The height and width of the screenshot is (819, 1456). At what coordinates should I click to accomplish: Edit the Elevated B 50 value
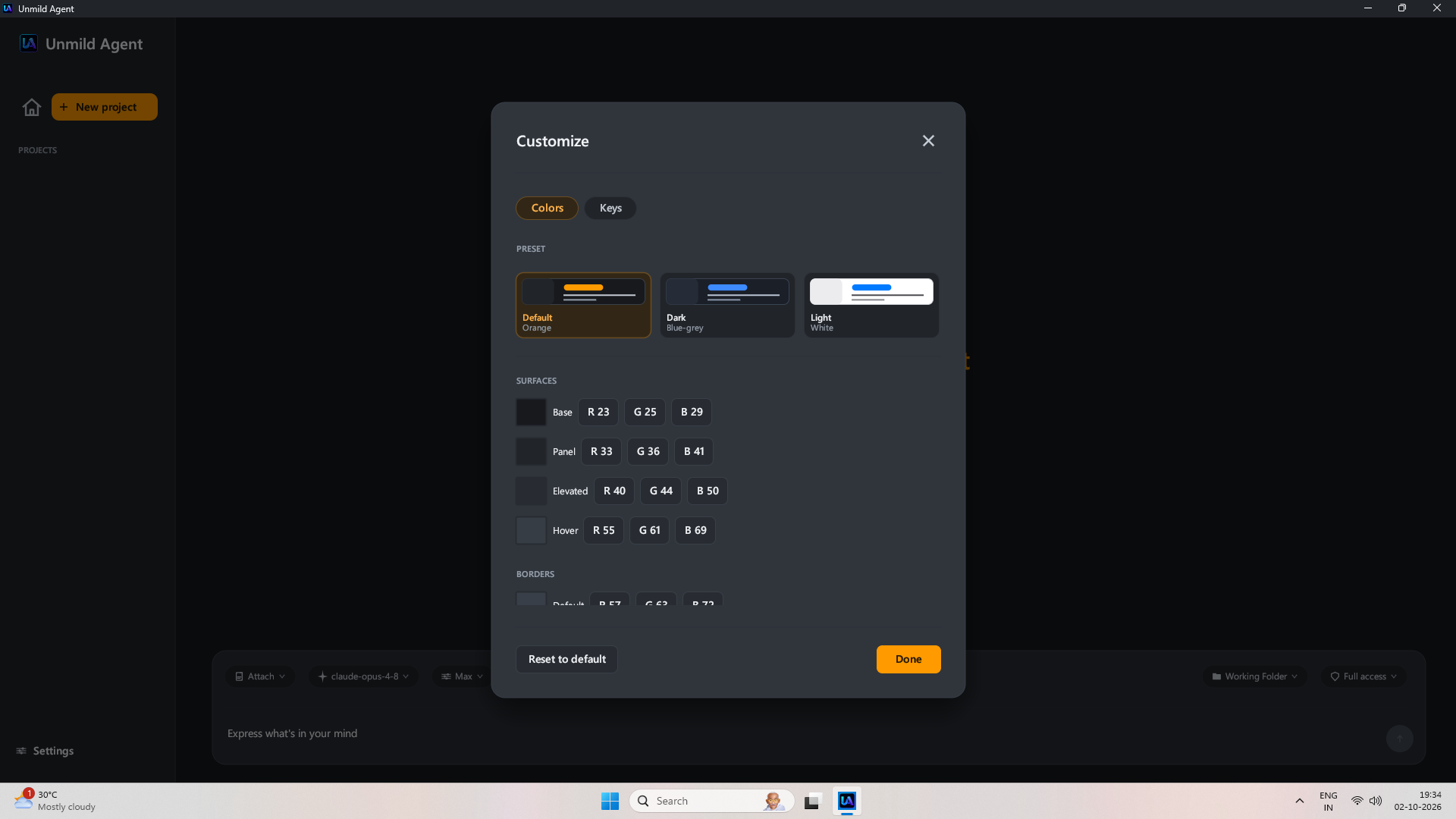tap(708, 491)
